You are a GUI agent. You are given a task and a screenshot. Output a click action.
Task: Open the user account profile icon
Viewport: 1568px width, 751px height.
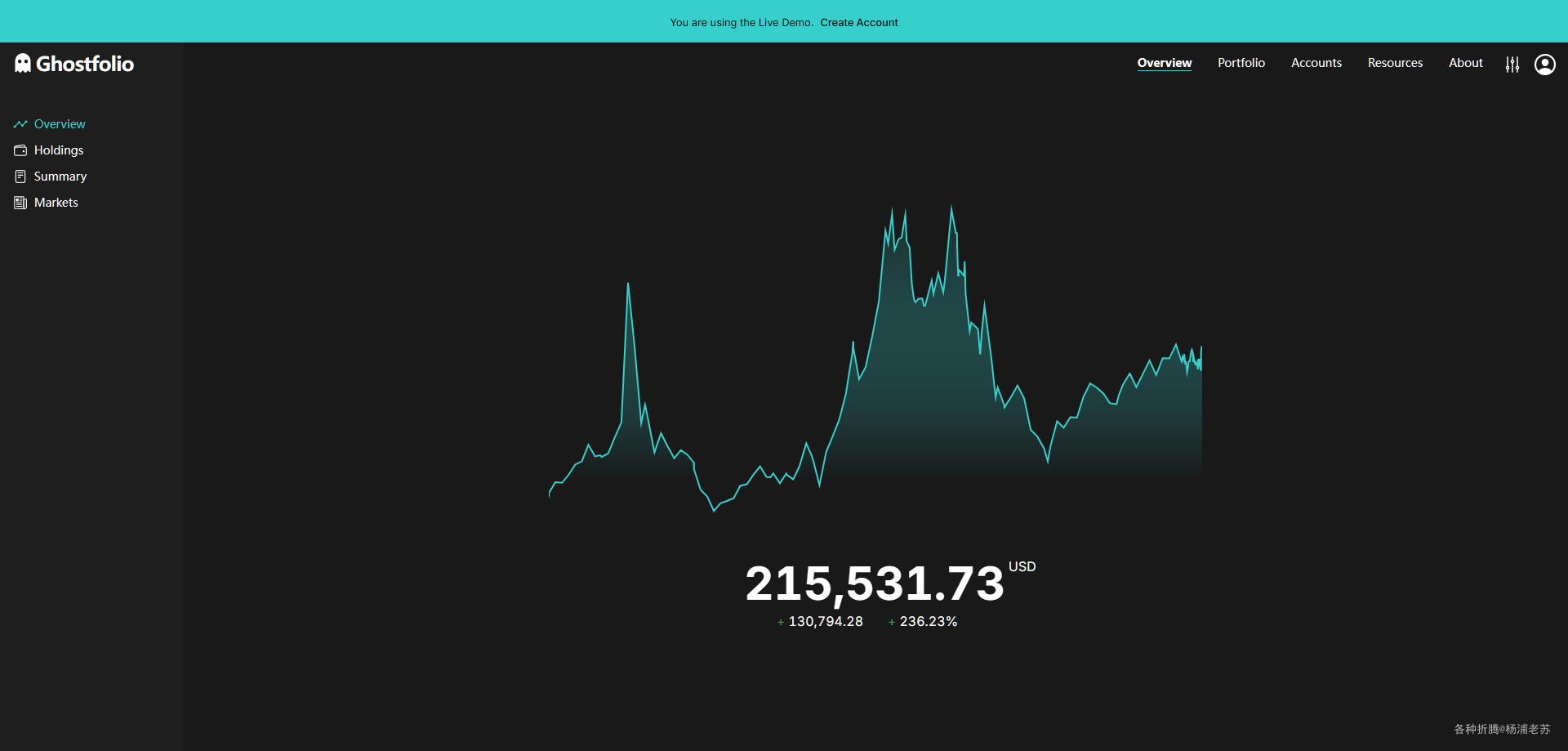tap(1545, 65)
